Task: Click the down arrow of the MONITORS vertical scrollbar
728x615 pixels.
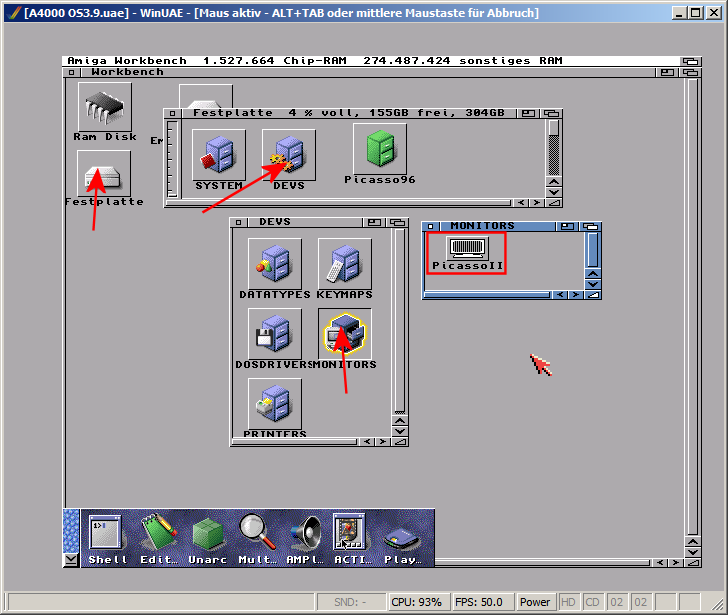Action: tap(593, 284)
